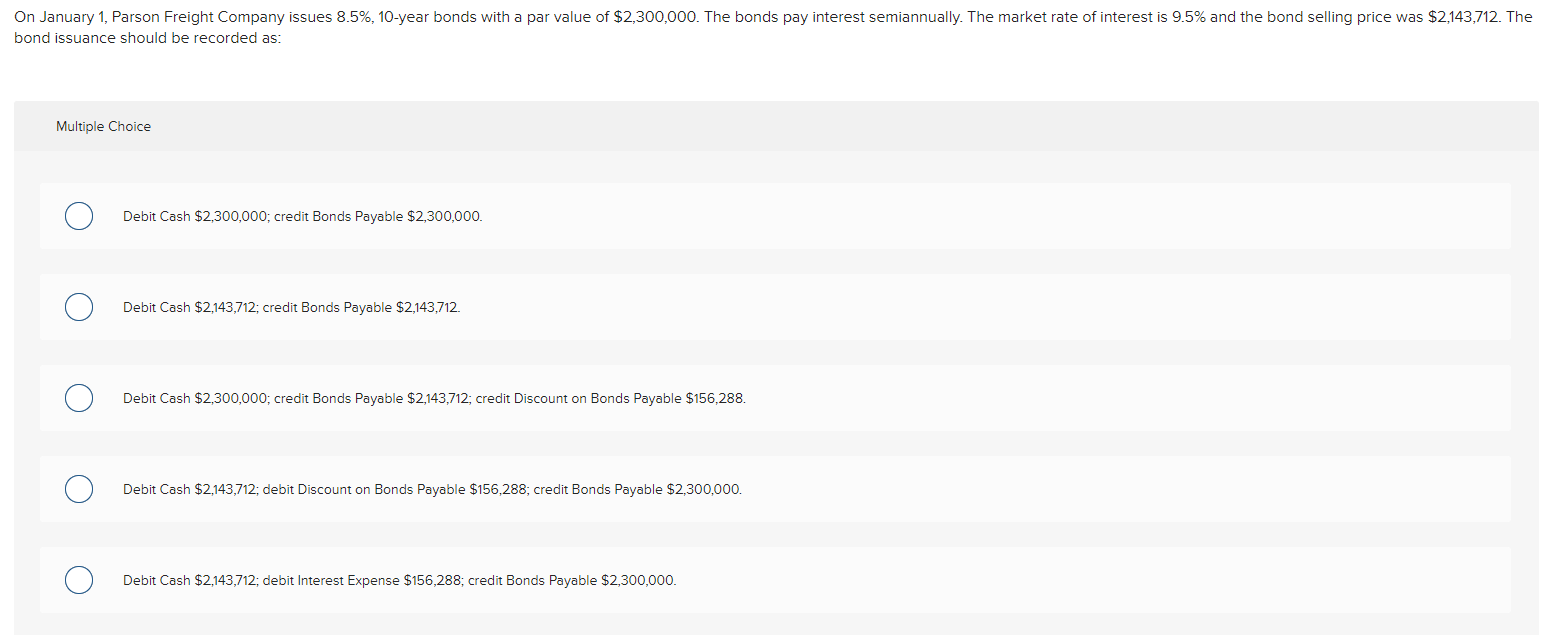This screenshot has width=1555, height=635.
Task: Click the 'Multiple Choice' header label
Action: coord(103,126)
